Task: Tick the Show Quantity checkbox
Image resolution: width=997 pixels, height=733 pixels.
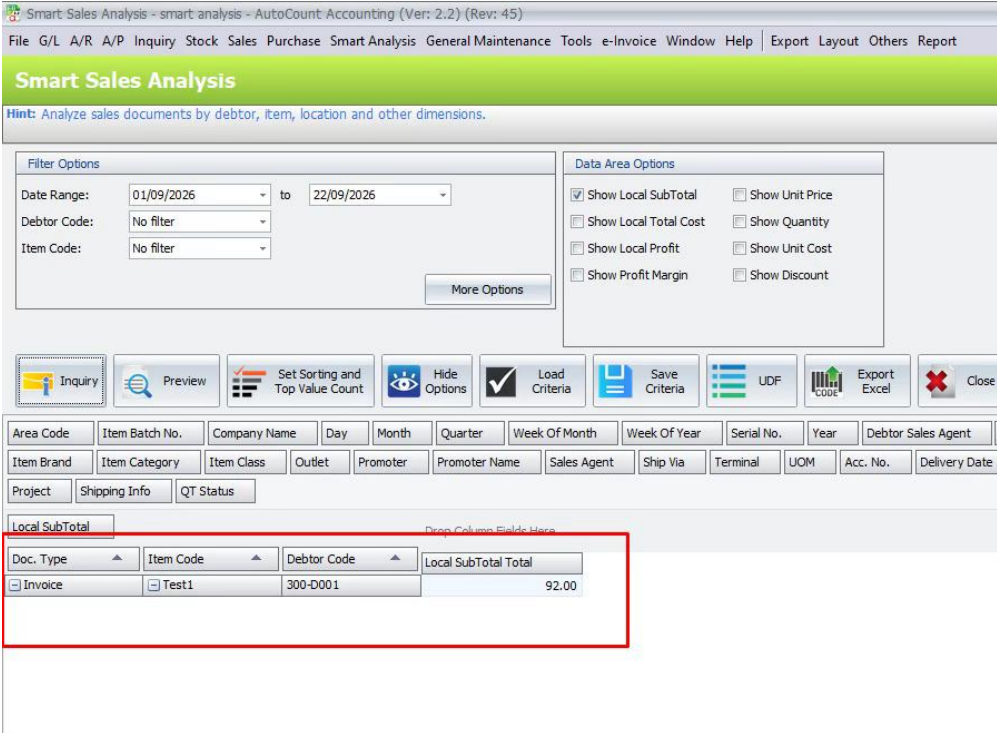Action: [739, 222]
